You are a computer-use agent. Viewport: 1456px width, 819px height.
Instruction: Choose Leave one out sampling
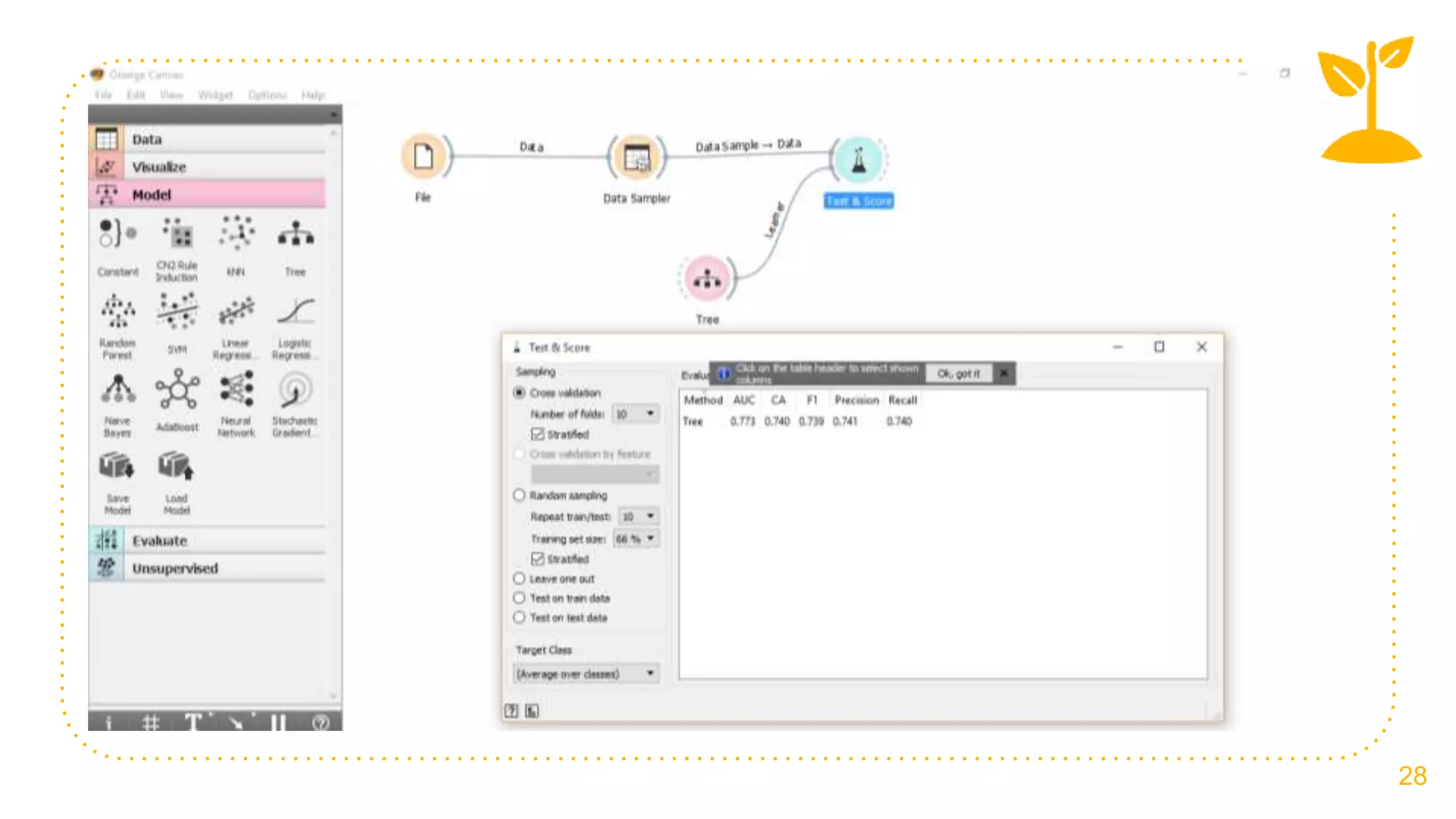pos(520,579)
